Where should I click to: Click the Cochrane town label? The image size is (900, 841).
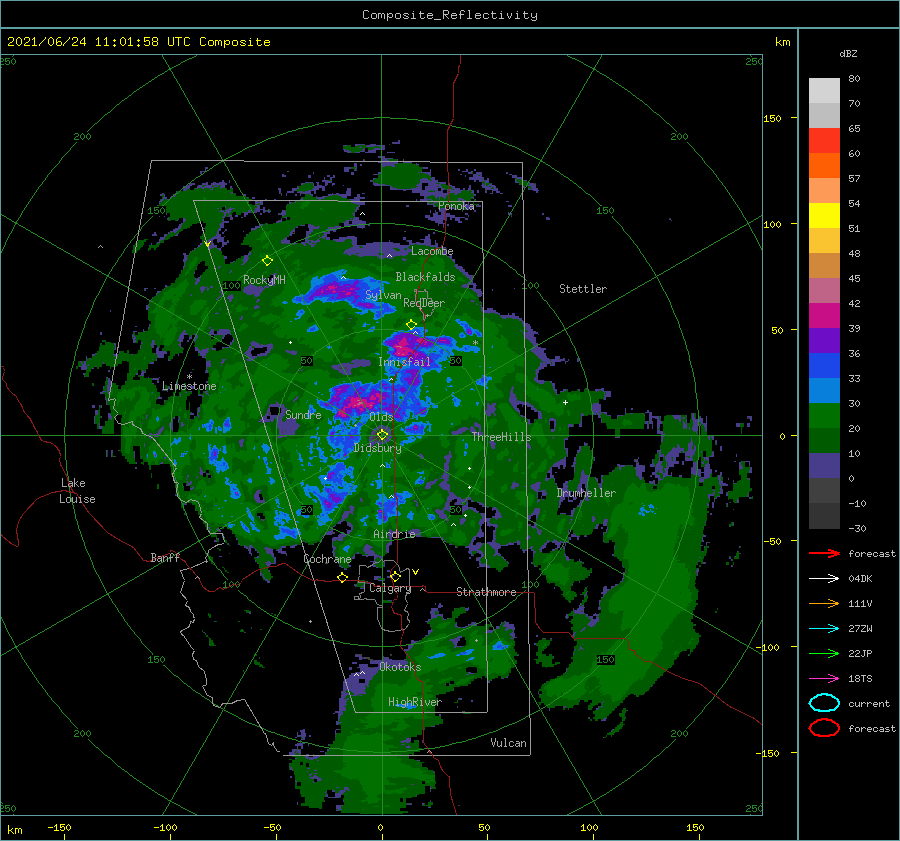click(x=327, y=559)
